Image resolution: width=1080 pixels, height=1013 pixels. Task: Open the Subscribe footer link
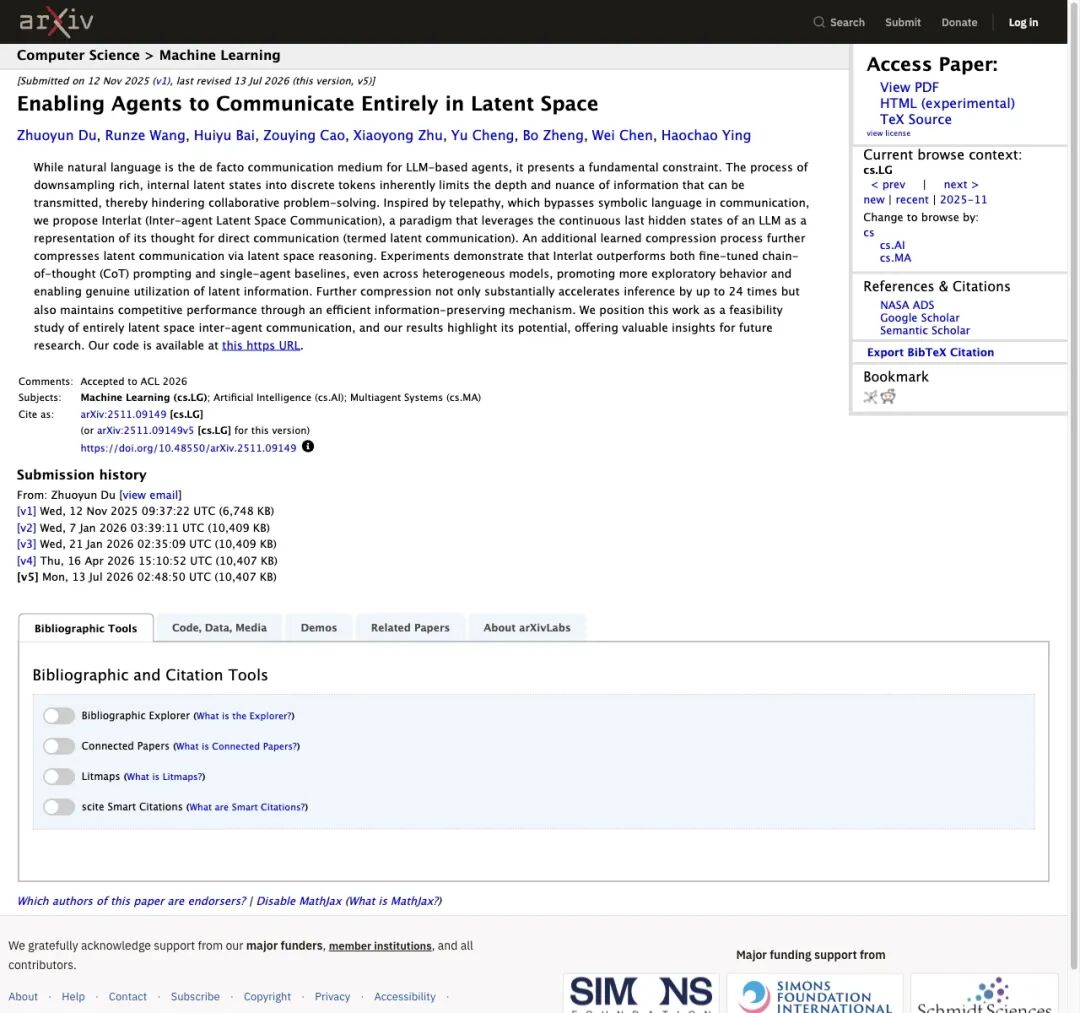point(195,996)
